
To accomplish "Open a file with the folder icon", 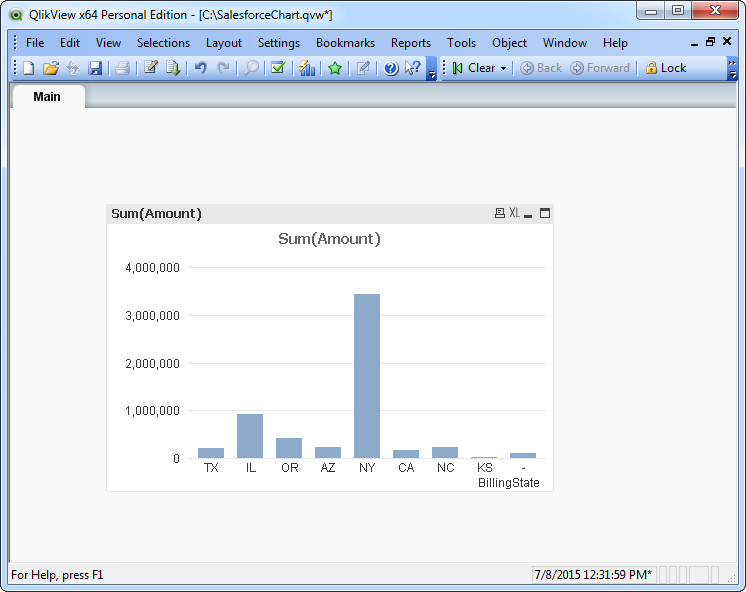I will [50, 68].
